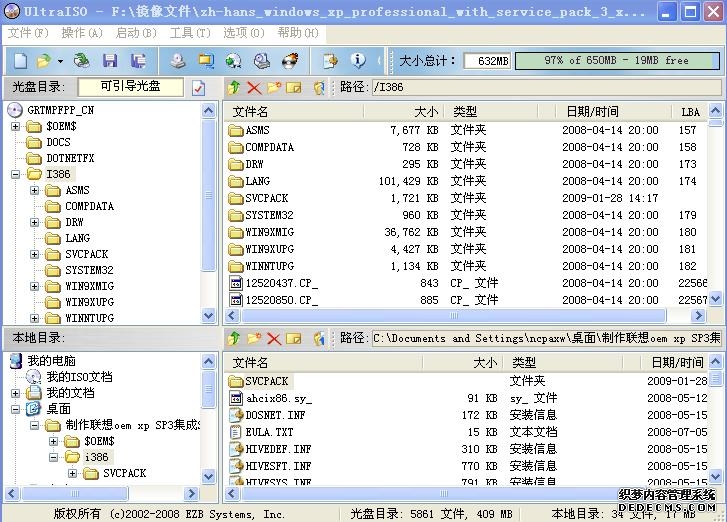Click the 97% of 650MB capacity bar
Screen dimensions: 727x522
point(617,61)
